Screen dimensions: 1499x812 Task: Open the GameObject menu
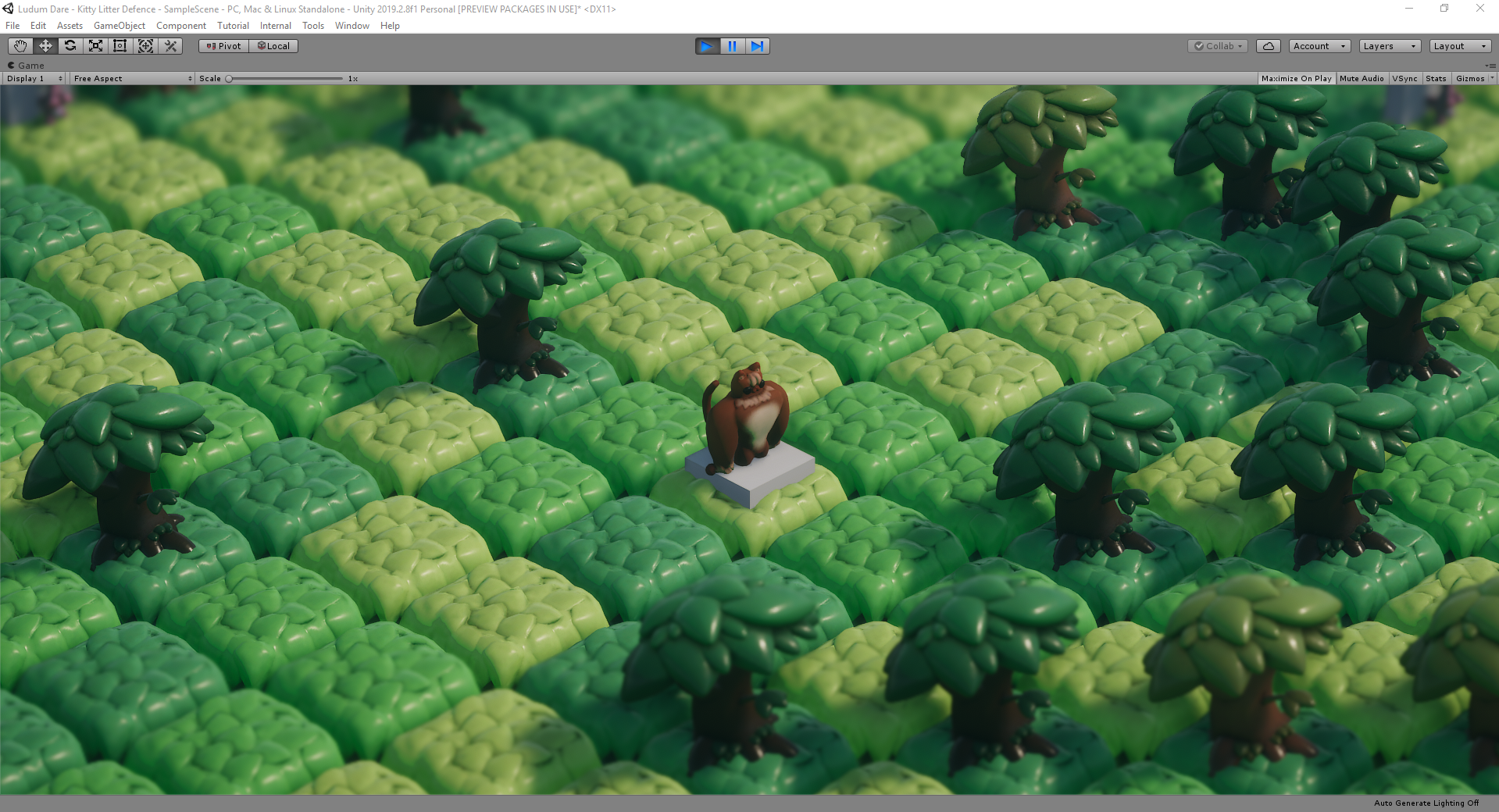[120, 26]
